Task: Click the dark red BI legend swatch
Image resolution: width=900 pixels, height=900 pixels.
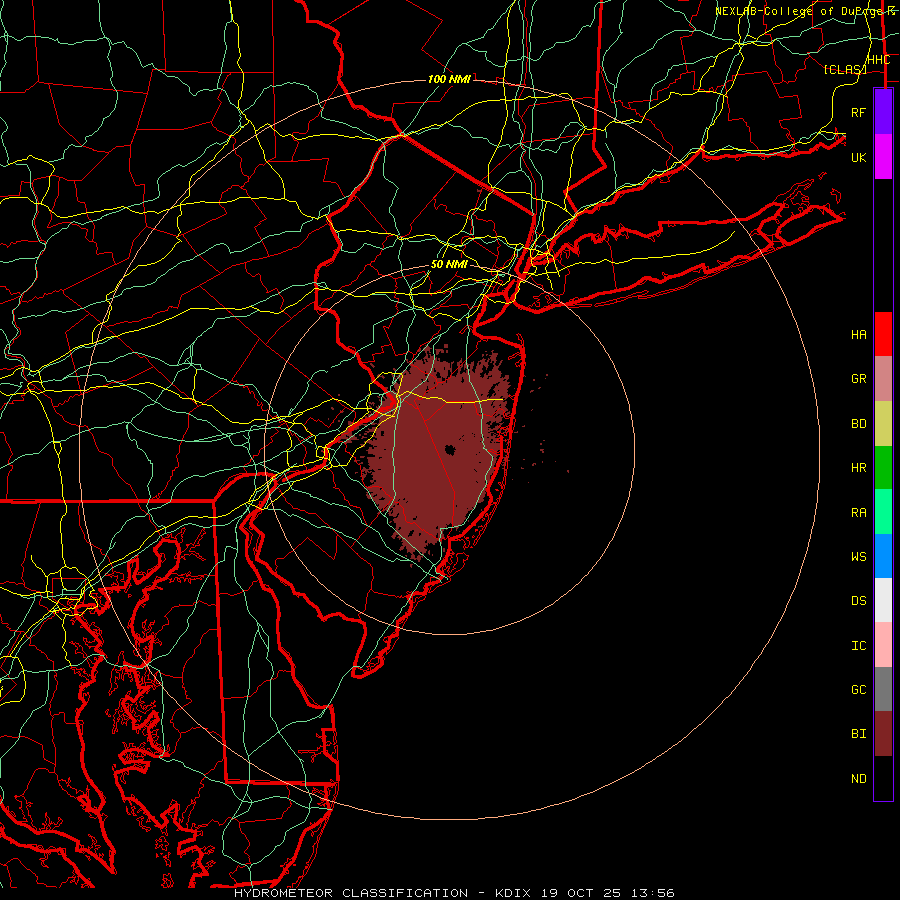Action: [x=883, y=734]
